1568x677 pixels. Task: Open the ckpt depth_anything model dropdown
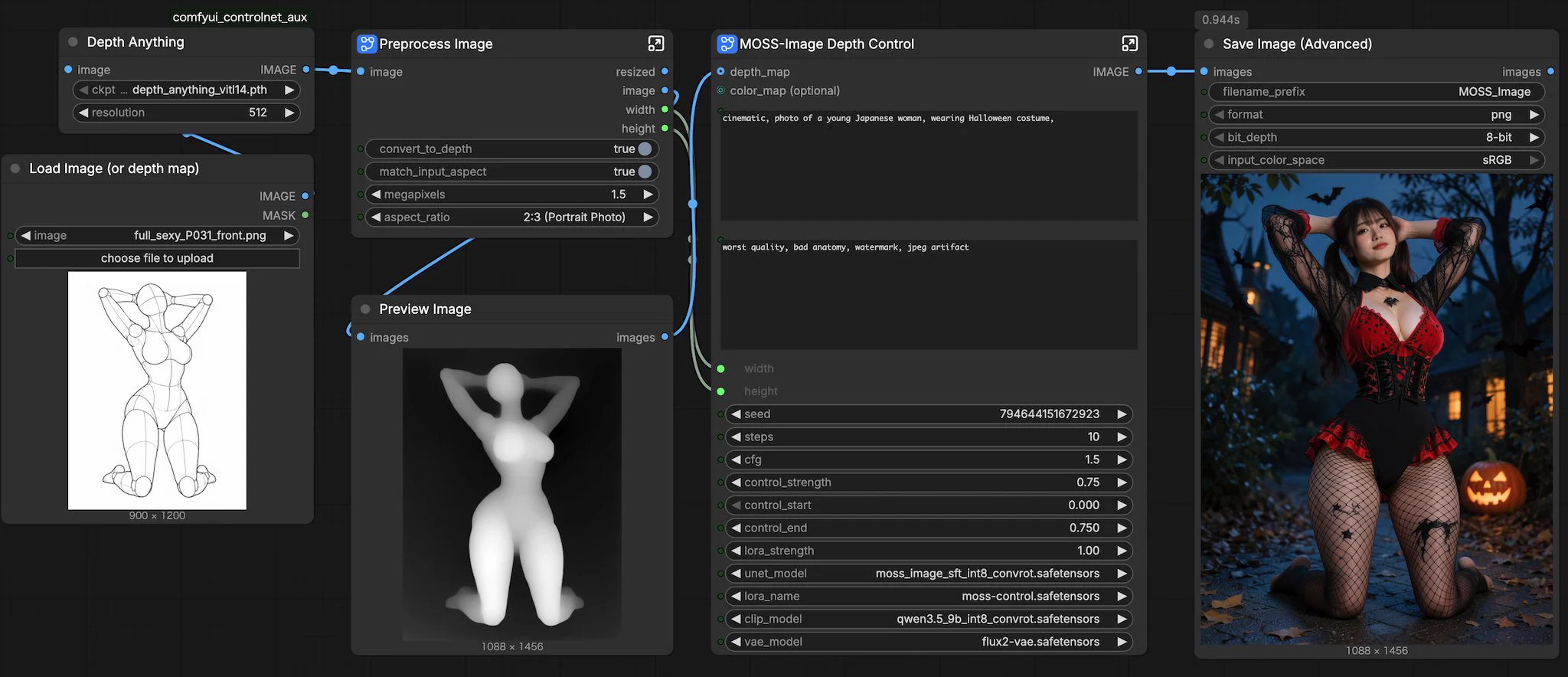(187, 90)
